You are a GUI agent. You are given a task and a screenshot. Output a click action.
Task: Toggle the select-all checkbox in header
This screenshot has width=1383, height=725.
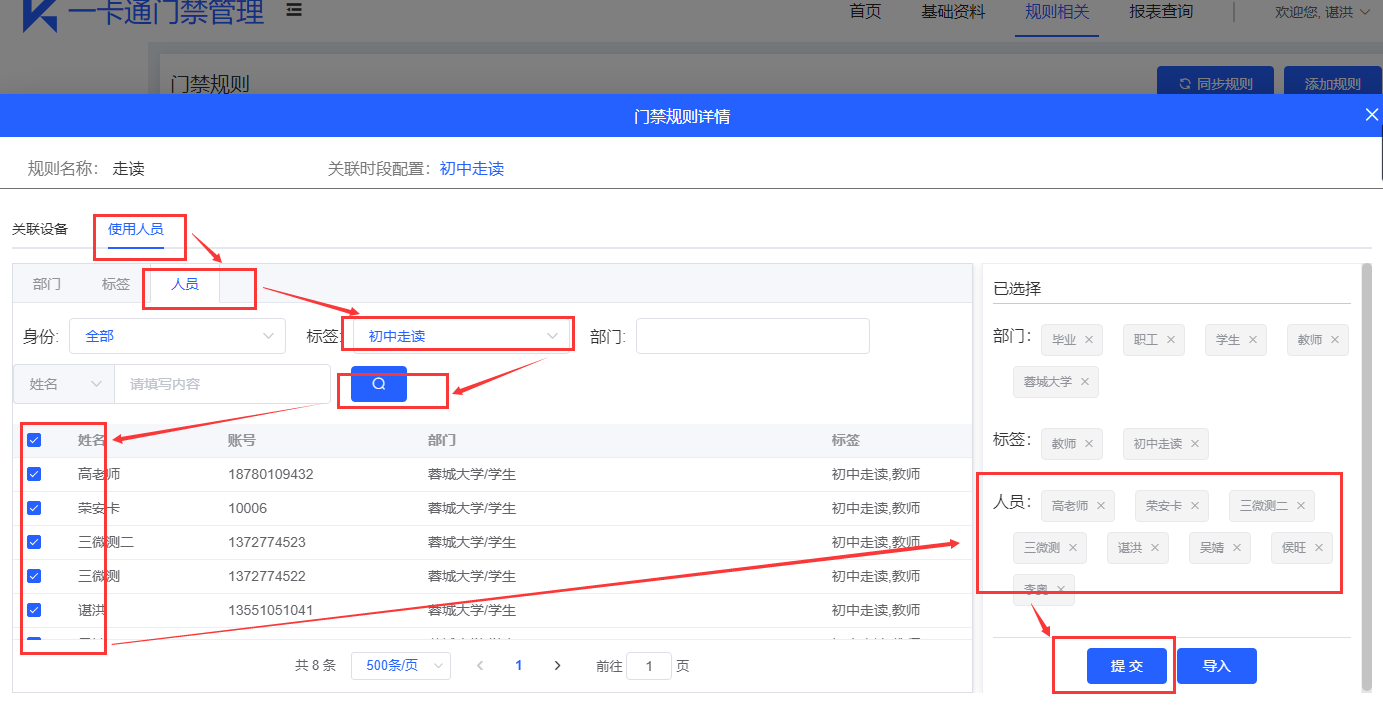pos(34,440)
